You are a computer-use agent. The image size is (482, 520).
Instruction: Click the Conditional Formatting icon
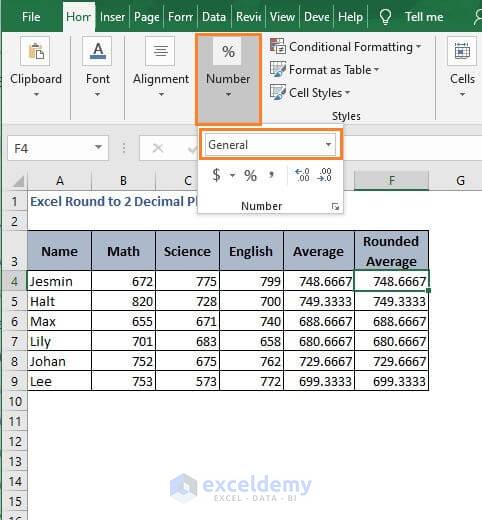pyautogui.click(x=278, y=46)
